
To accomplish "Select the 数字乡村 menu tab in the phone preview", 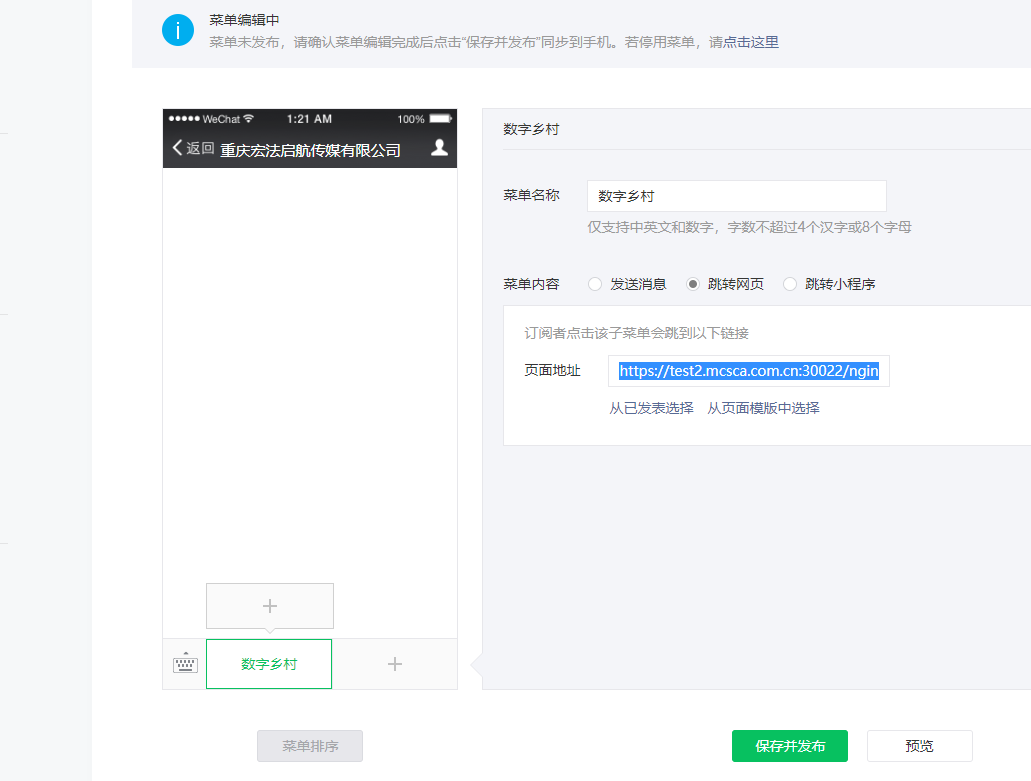I will 269,663.
